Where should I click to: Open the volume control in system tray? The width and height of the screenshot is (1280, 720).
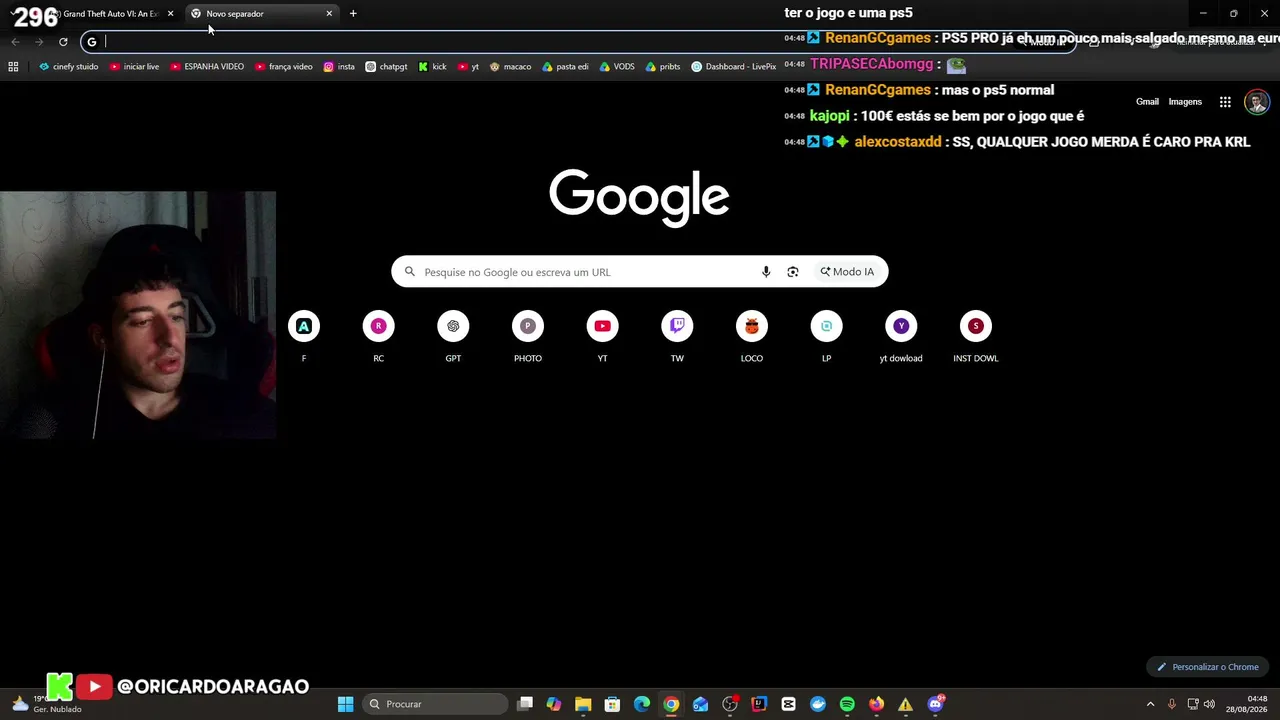1209,704
